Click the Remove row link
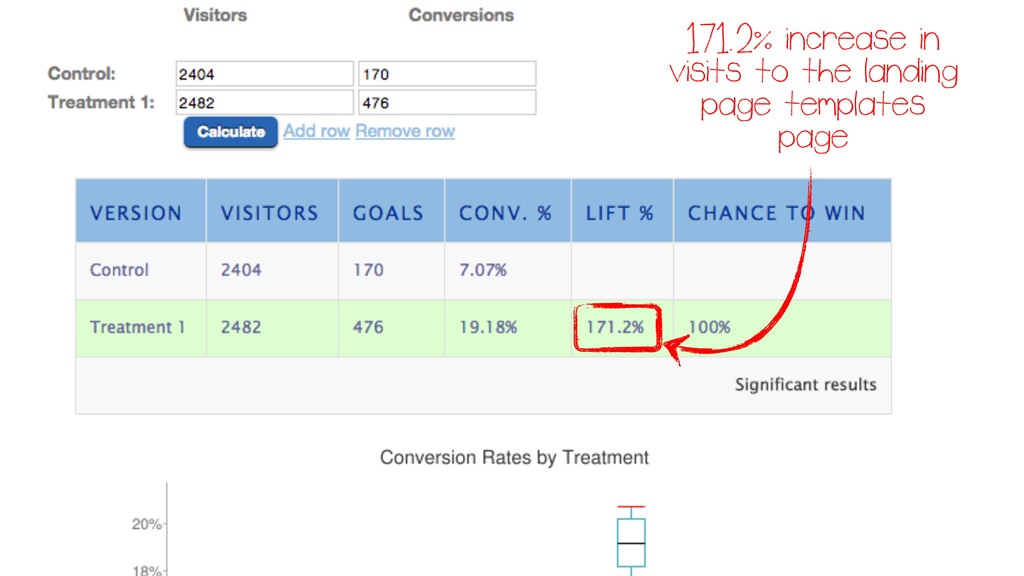The width and height of the screenshot is (1024, 576). click(405, 131)
